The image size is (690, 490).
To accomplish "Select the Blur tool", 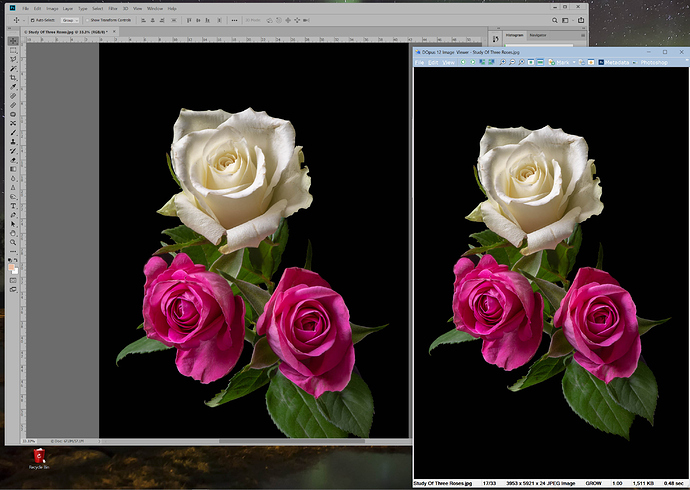I will [13, 179].
